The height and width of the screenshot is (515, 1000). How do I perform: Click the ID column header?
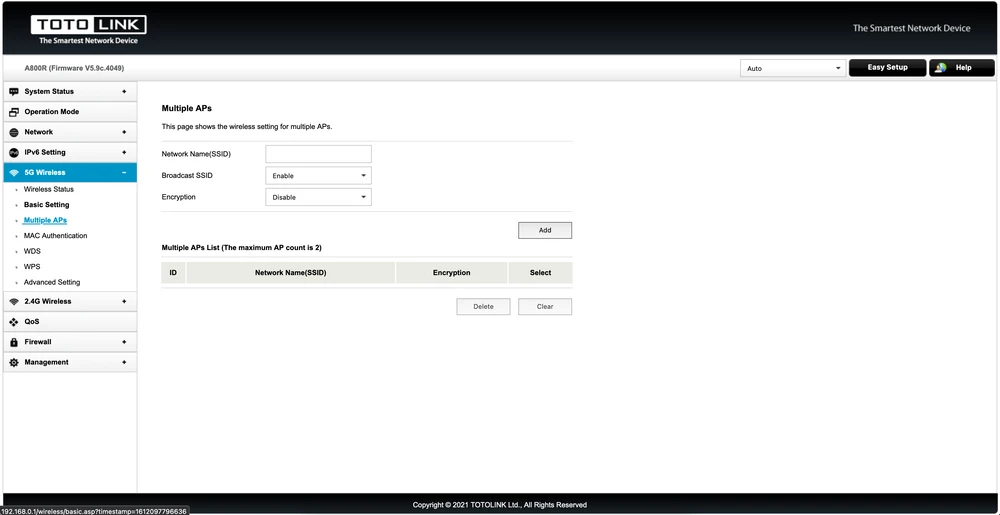tap(173, 273)
